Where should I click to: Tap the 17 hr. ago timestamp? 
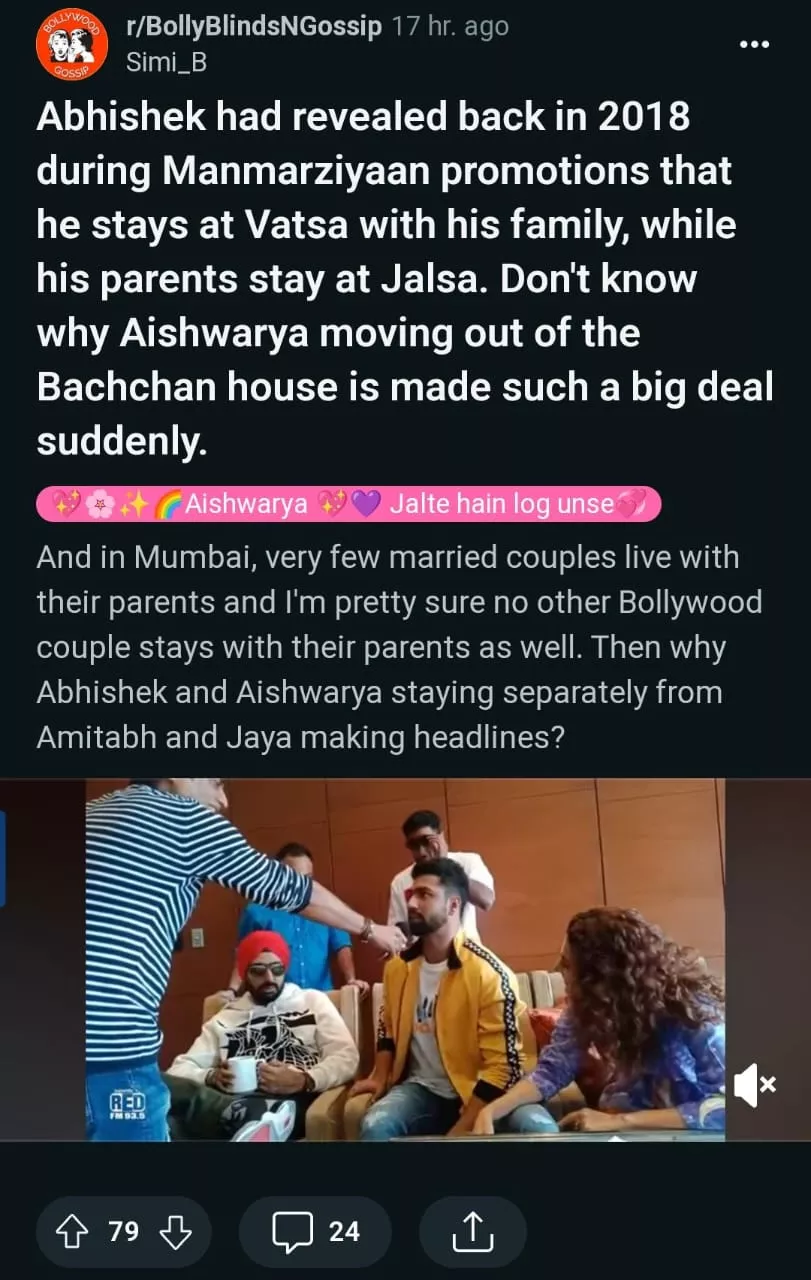click(450, 27)
